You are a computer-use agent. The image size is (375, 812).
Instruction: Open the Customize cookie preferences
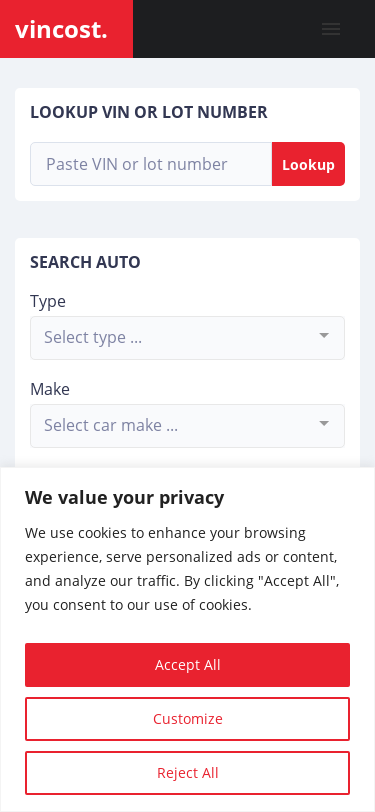tap(188, 719)
